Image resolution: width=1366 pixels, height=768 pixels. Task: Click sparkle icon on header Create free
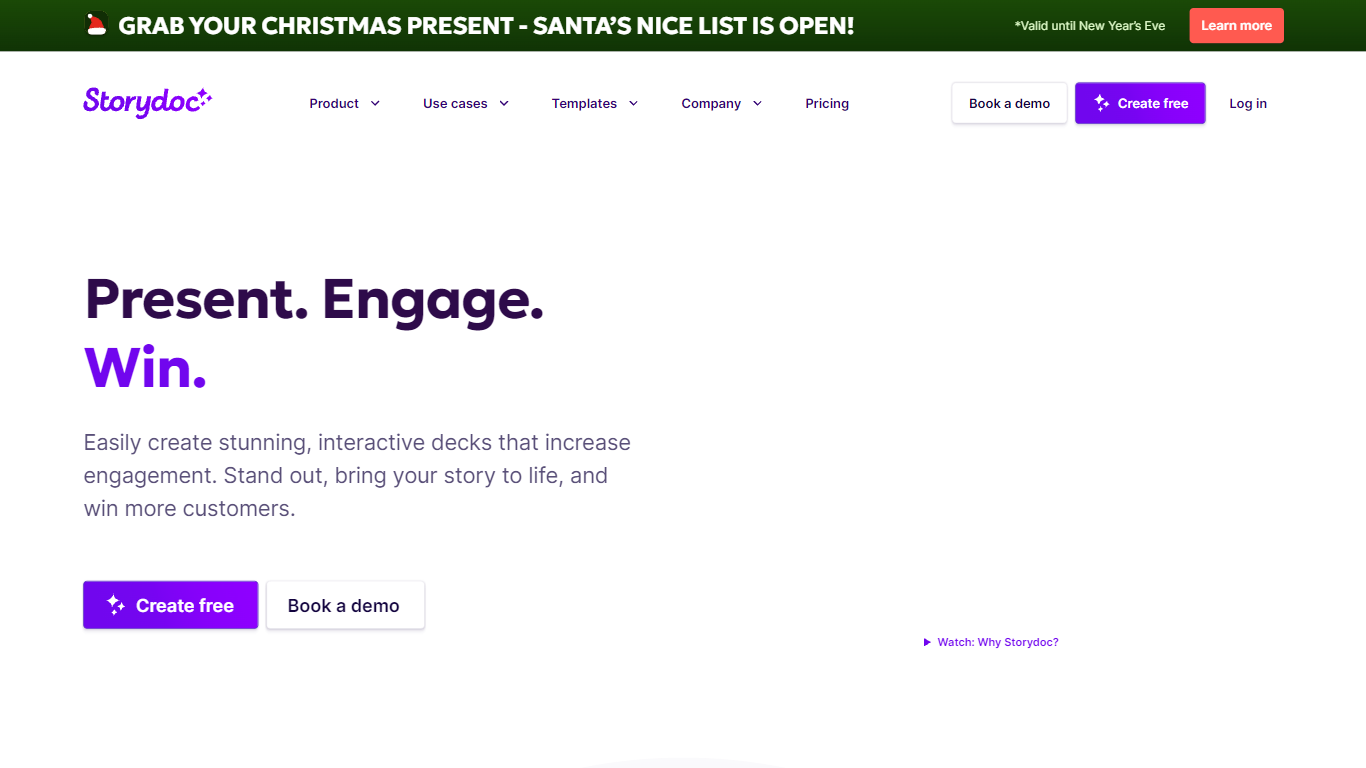coord(1102,103)
